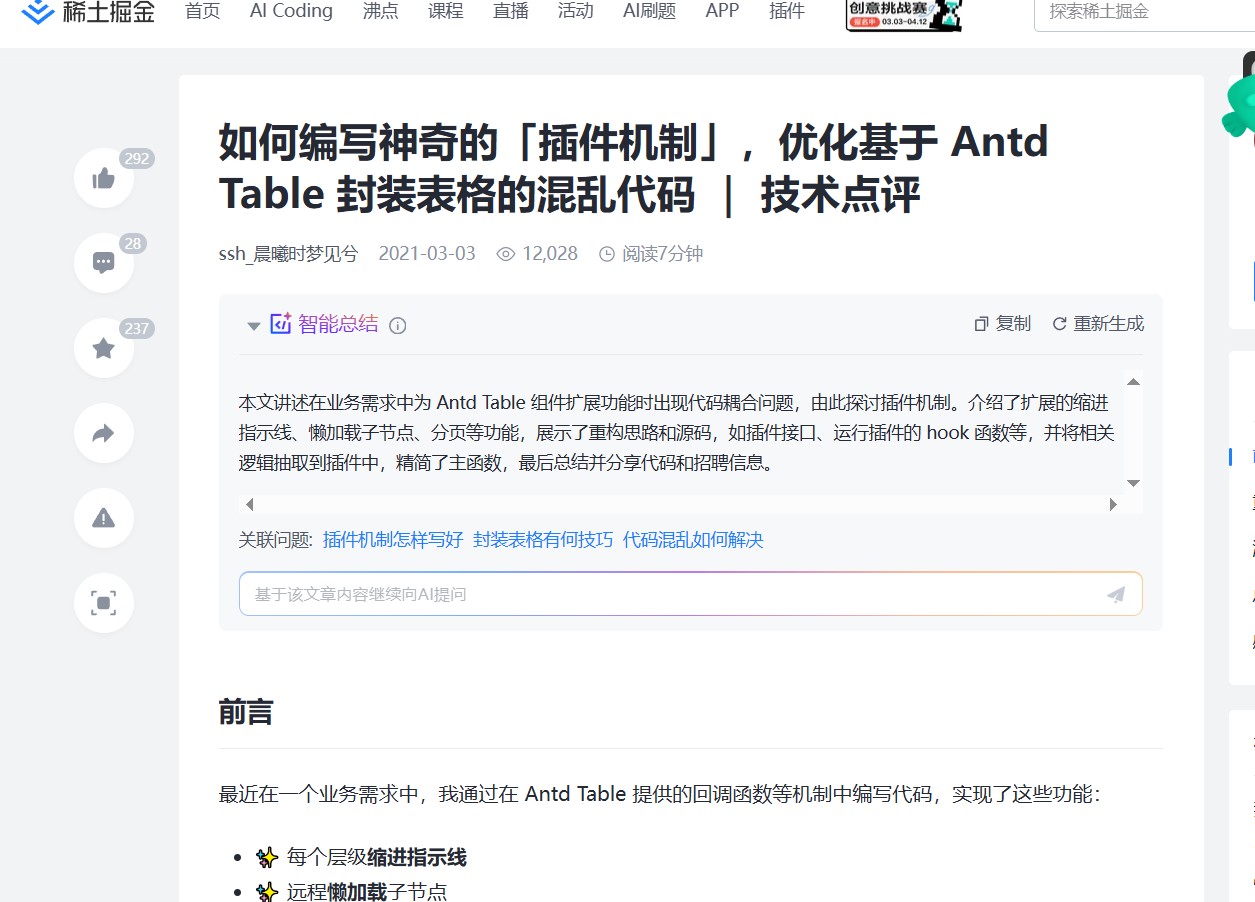The height and width of the screenshot is (902, 1255).
Task: Click related question 代码混乱如何解决
Action: pyautogui.click(x=693, y=540)
